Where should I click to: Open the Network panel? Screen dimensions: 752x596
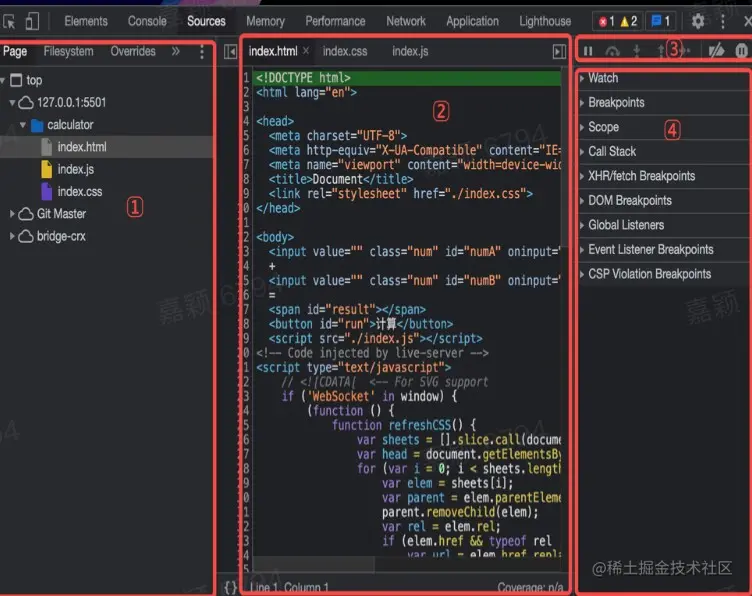coord(406,22)
